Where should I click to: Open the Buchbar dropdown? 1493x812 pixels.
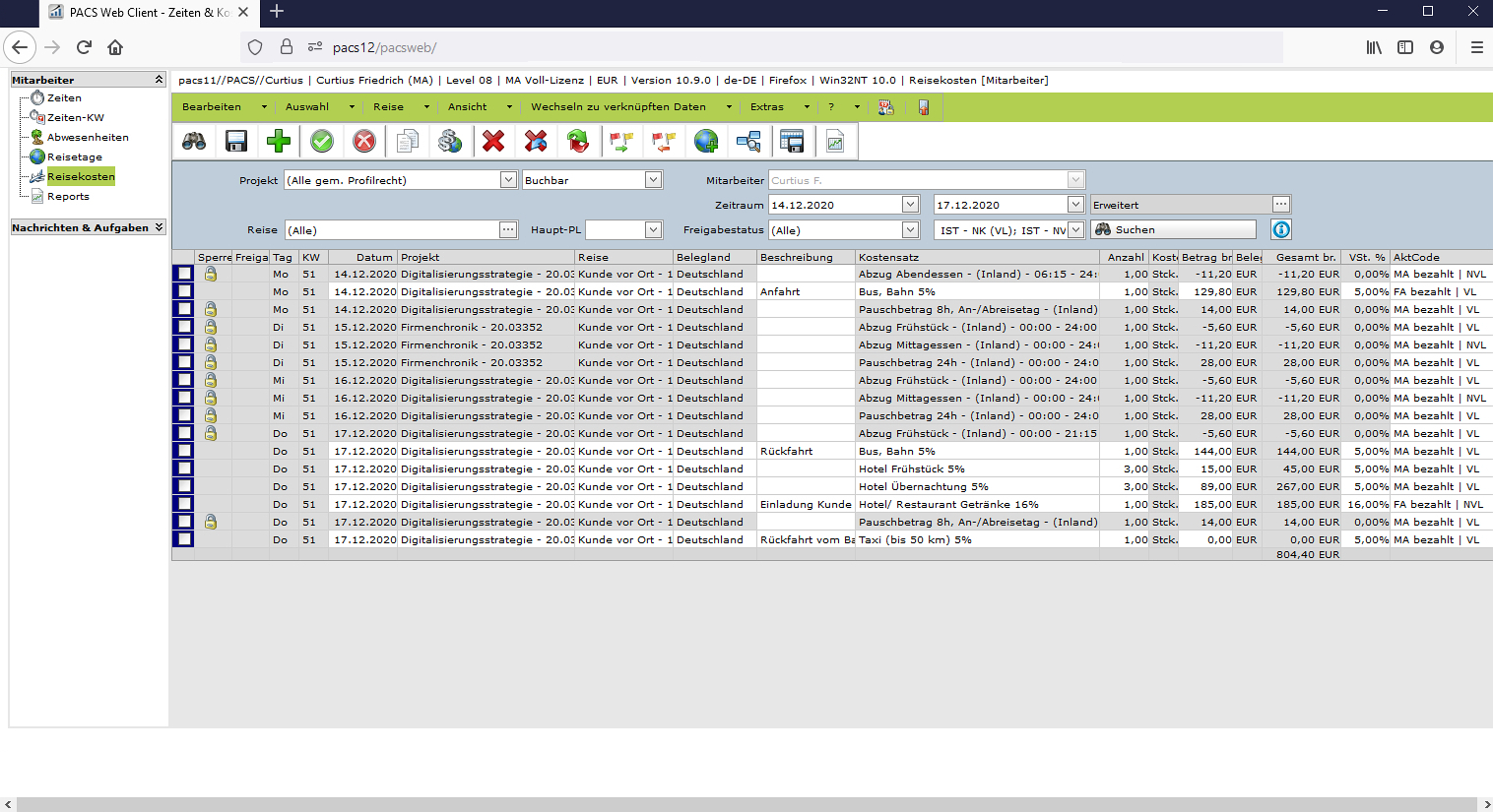pos(652,179)
